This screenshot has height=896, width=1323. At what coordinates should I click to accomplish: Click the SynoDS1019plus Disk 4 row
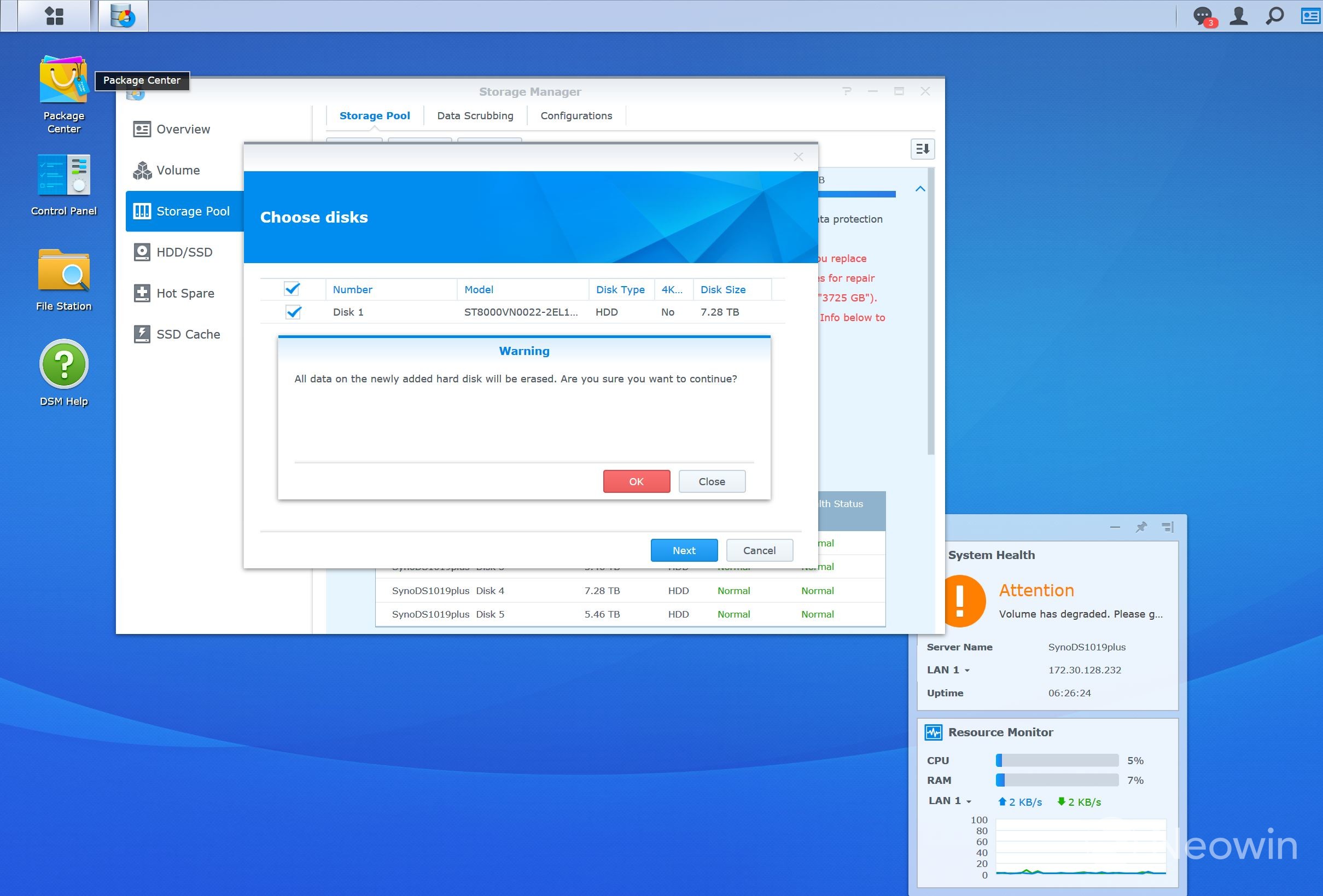tap(630, 590)
